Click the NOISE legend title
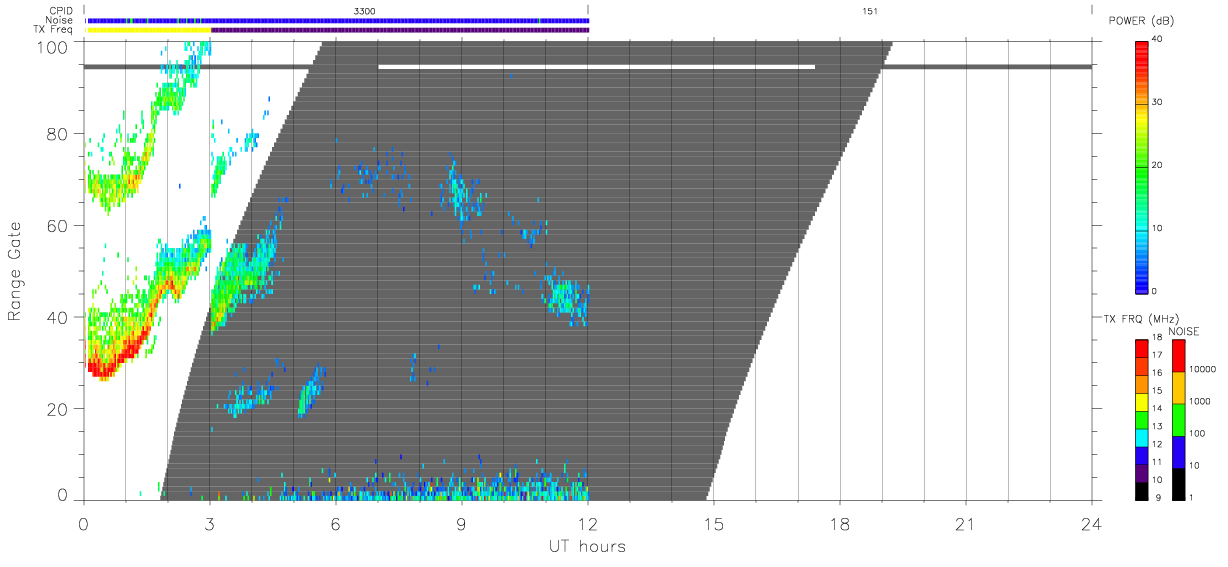This screenshot has height=567, width=1228. click(1185, 331)
